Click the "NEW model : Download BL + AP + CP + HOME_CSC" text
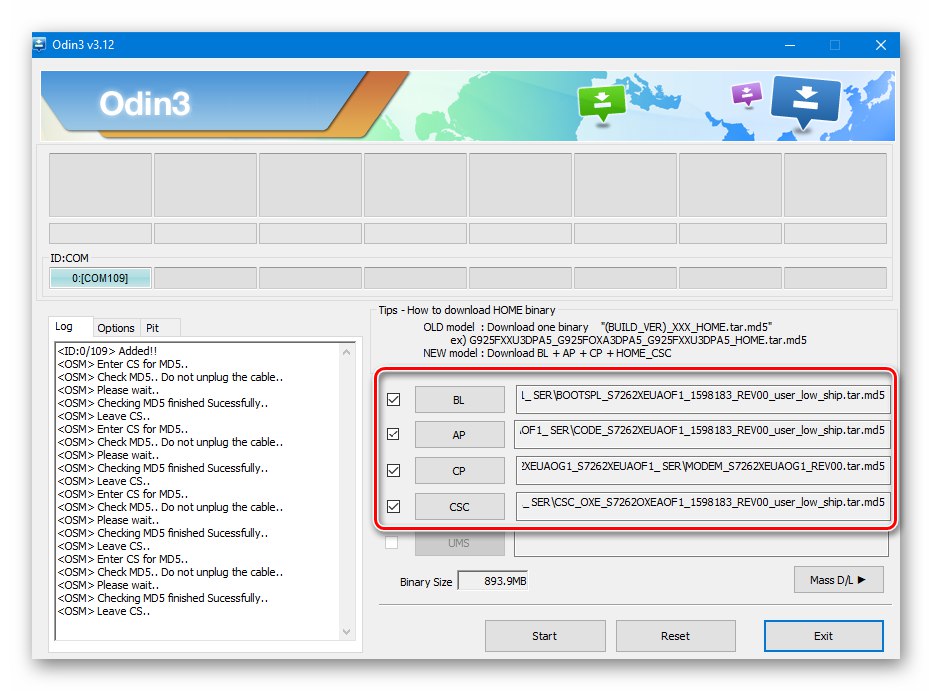The image size is (932, 691). [x=547, y=353]
